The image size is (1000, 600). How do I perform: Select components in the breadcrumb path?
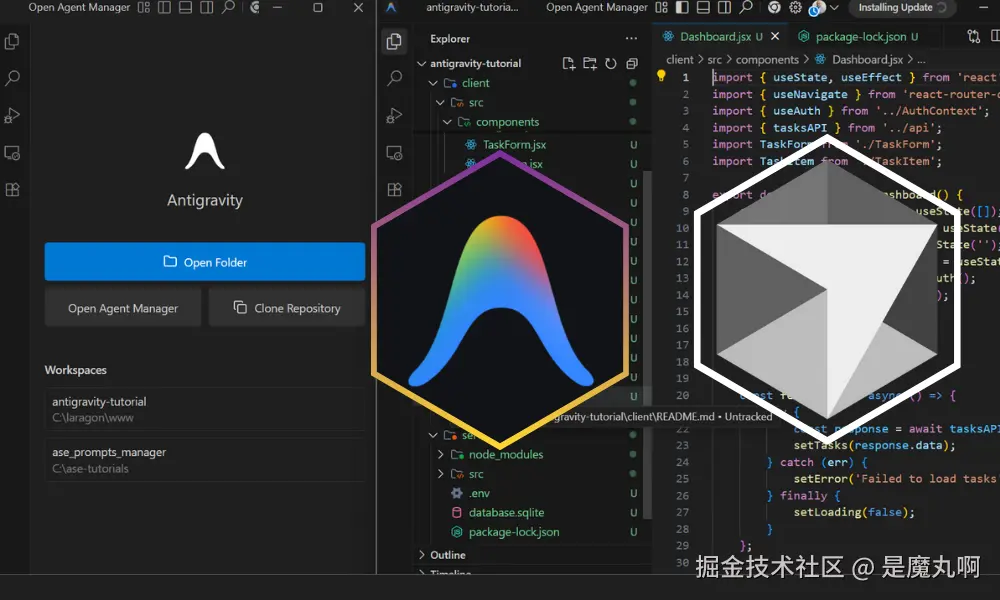[766, 59]
